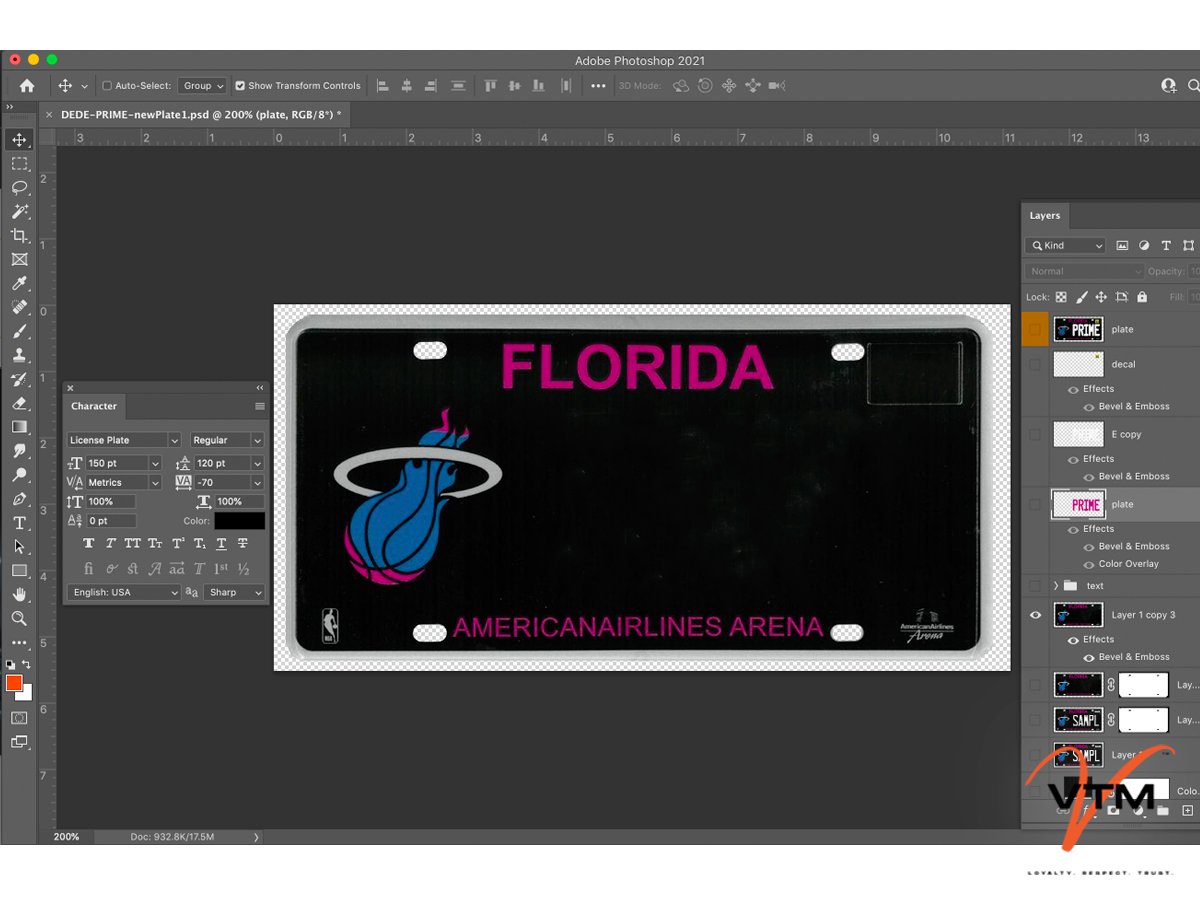Select the Zoom tool
The width and height of the screenshot is (1200, 900).
[19, 618]
